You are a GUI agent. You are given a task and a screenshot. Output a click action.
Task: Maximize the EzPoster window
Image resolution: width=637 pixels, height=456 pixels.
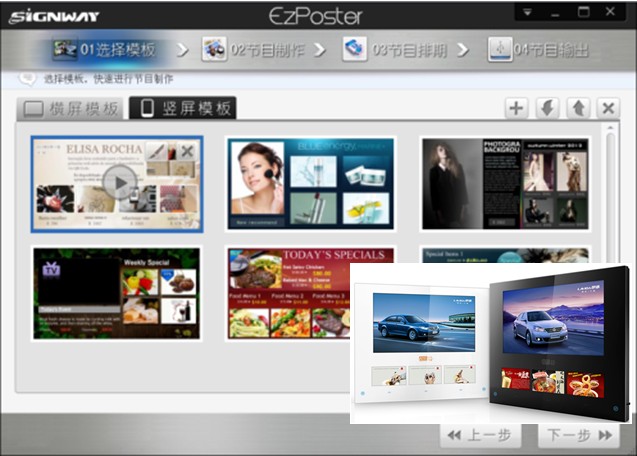583,12
